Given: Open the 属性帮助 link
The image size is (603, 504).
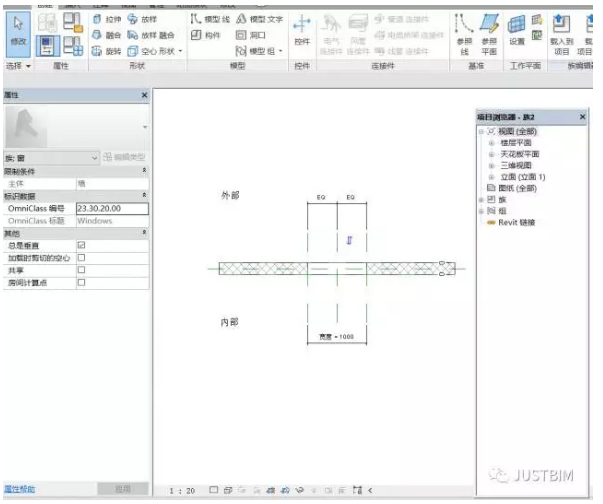Looking at the screenshot, I should 20,489.
